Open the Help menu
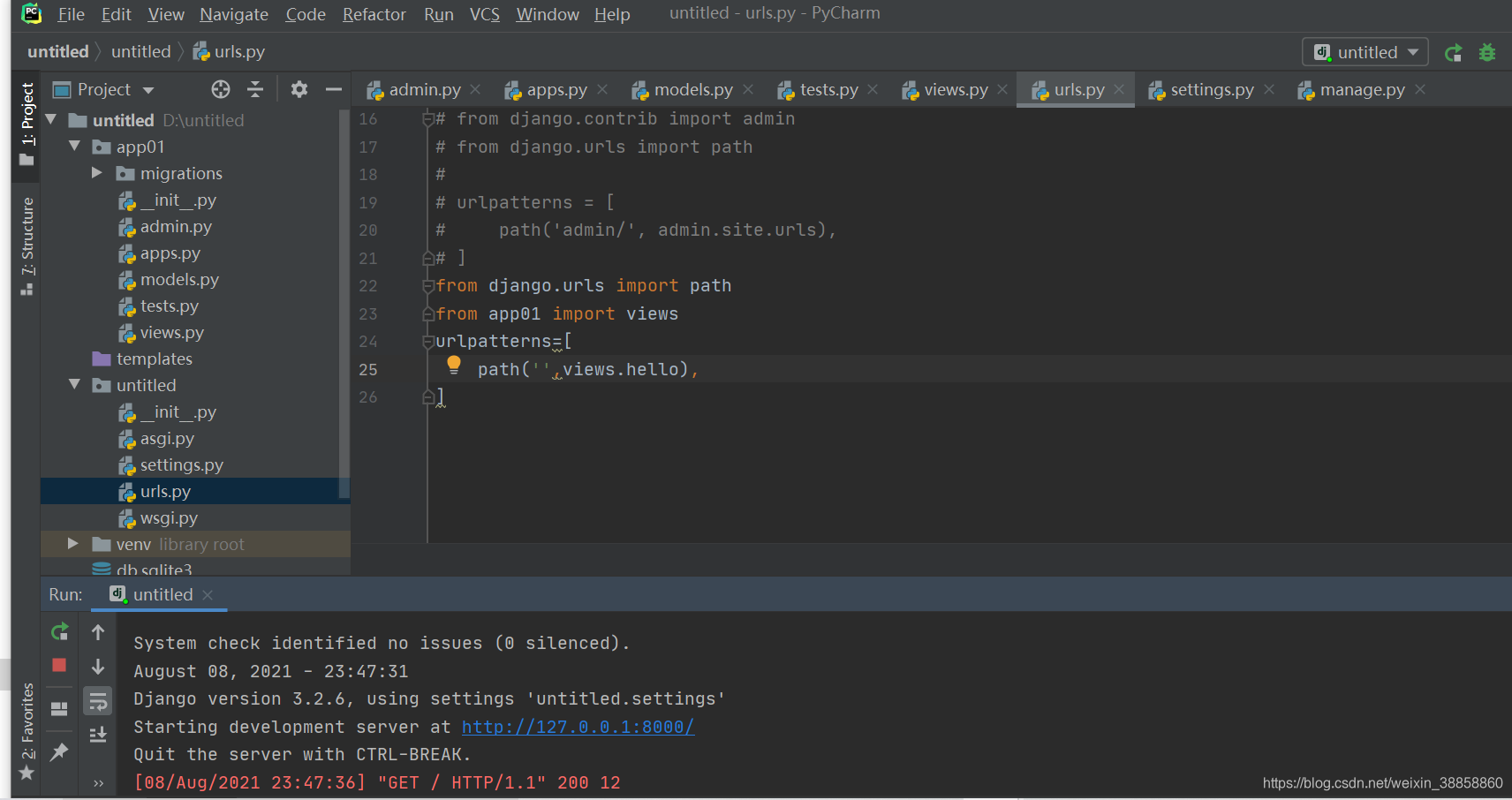This screenshot has height=800, width=1512. click(x=612, y=14)
